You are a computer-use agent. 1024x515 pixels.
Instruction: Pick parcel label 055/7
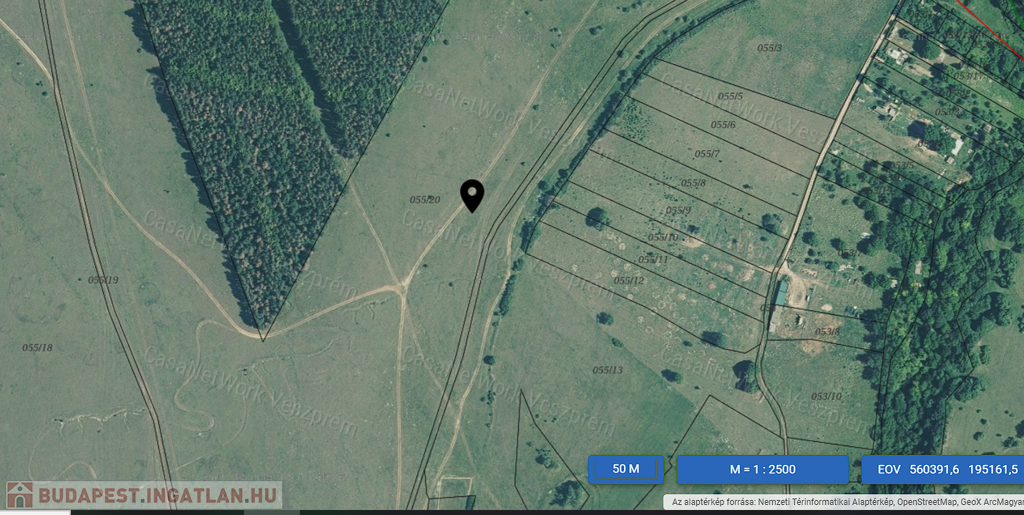[x=707, y=154]
